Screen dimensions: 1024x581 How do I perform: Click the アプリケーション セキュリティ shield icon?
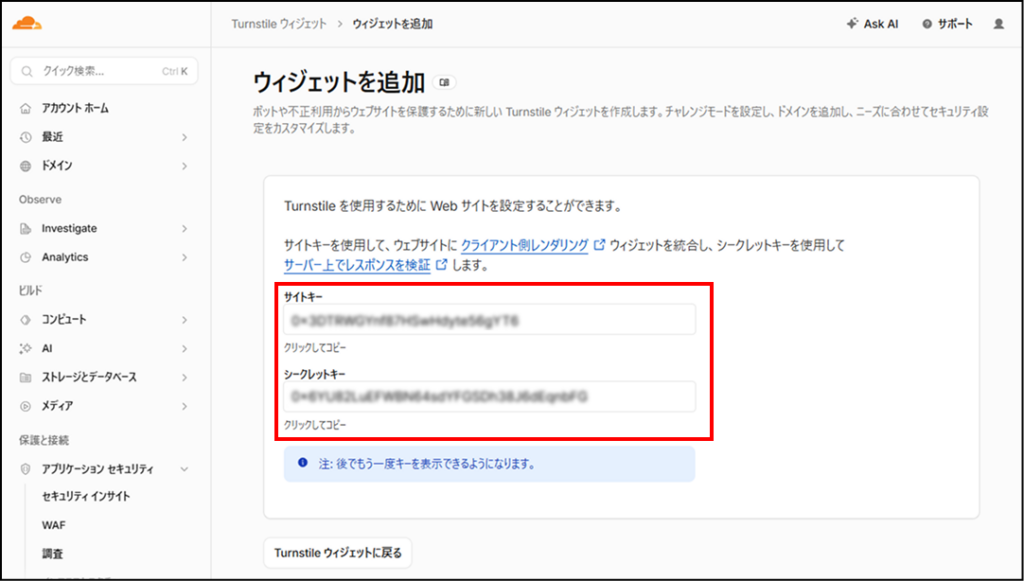[25, 469]
